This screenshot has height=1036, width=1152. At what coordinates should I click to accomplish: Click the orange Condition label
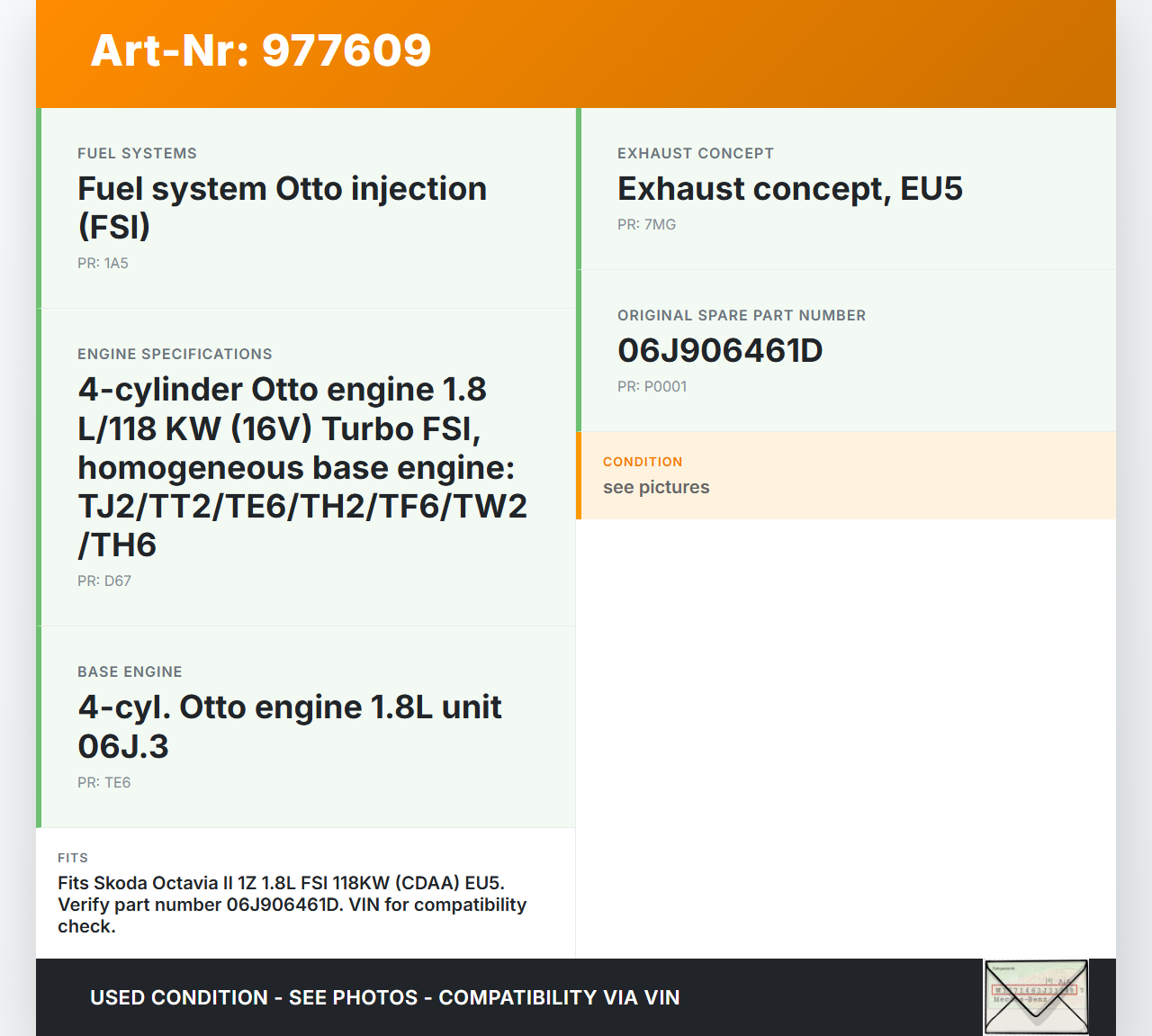tap(643, 462)
